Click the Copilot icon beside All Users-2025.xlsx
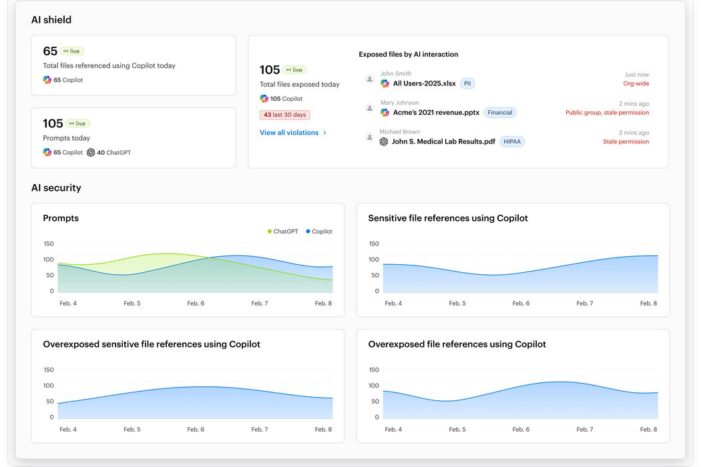The height and width of the screenshot is (467, 701). [x=385, y=84]
